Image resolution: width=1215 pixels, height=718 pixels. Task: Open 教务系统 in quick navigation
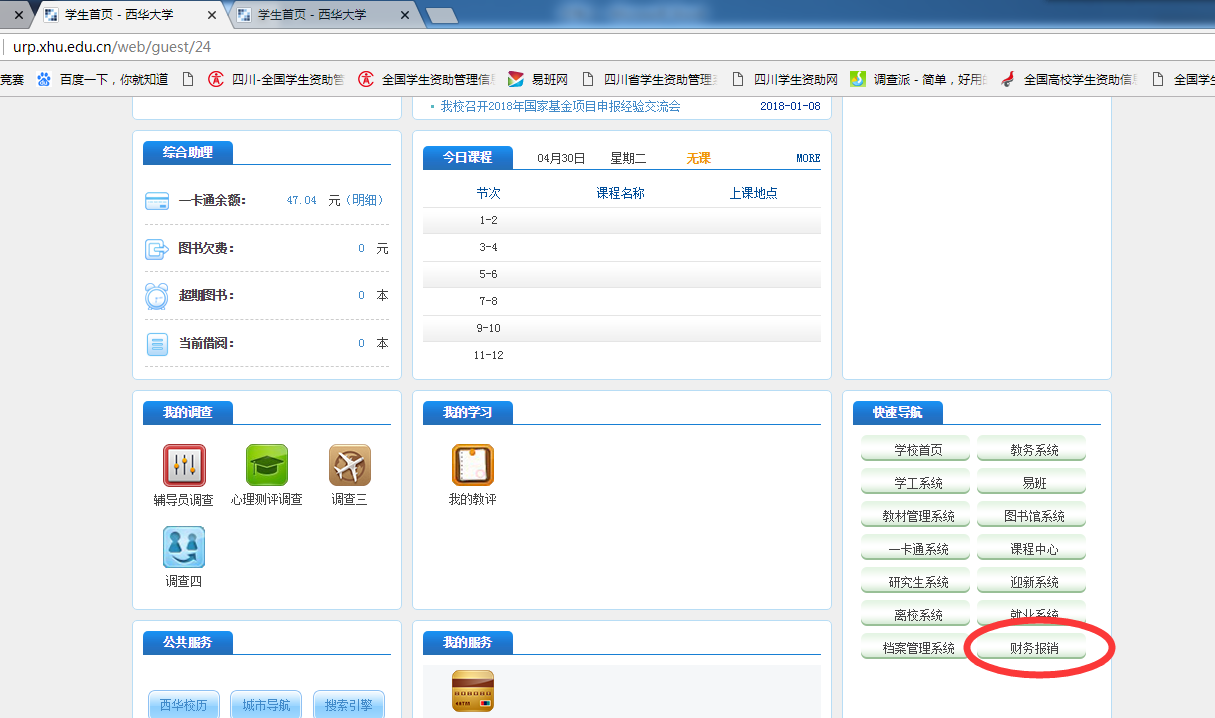pos(1033,451)
